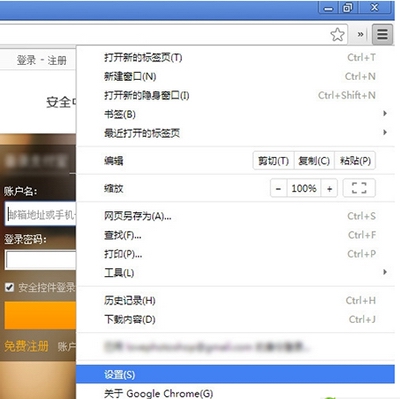400x399 pixels.
Task: Click the 登录密码 password field
Action: pos(41,260)
